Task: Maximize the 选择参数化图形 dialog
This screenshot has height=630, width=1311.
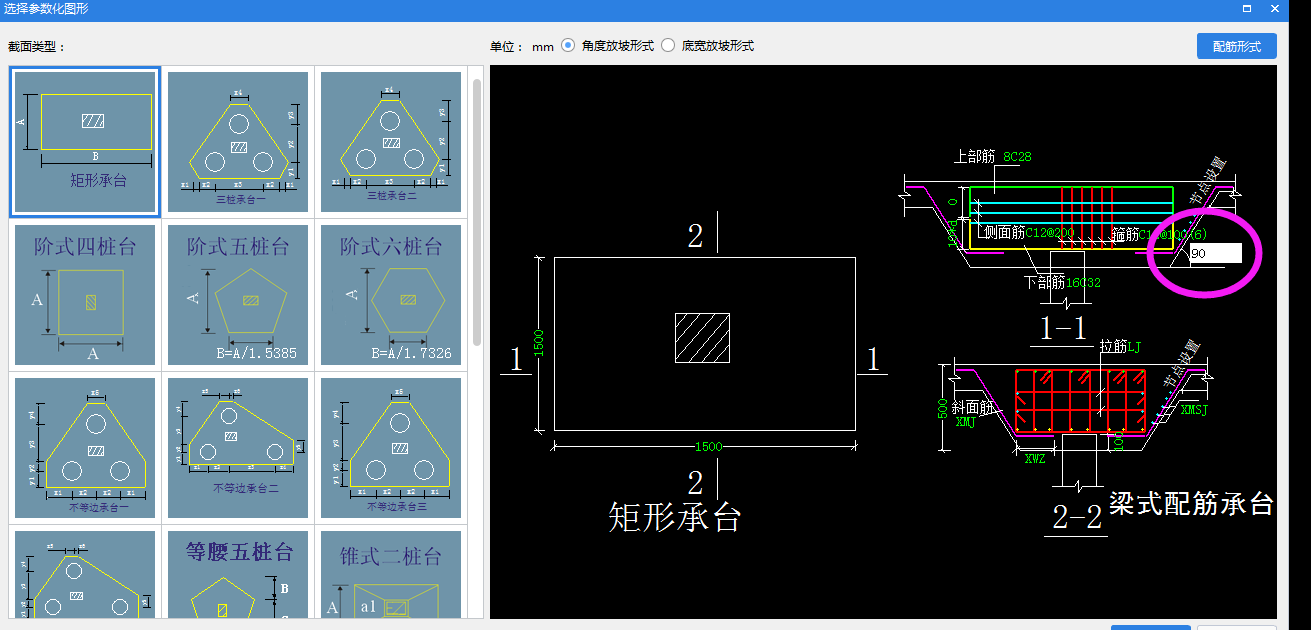Action: coord(1247,8)
